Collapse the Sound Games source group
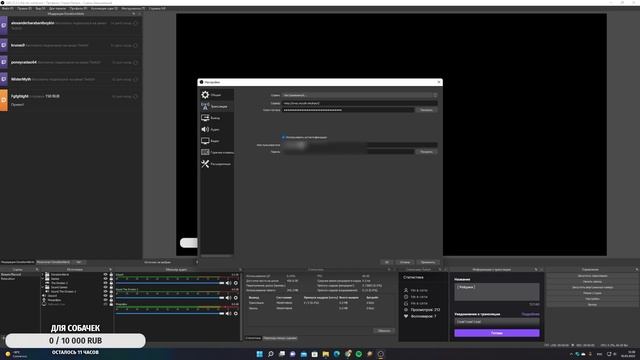 tap(43, 287)
